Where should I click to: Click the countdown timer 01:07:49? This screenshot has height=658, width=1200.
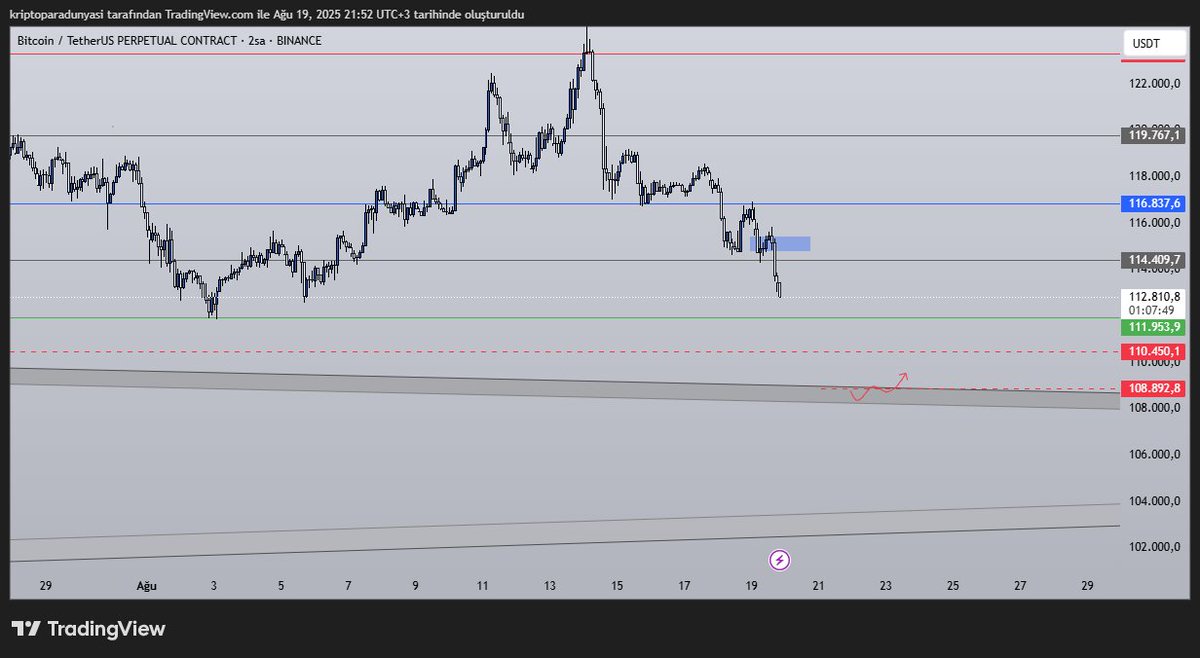click(1152, 310)
